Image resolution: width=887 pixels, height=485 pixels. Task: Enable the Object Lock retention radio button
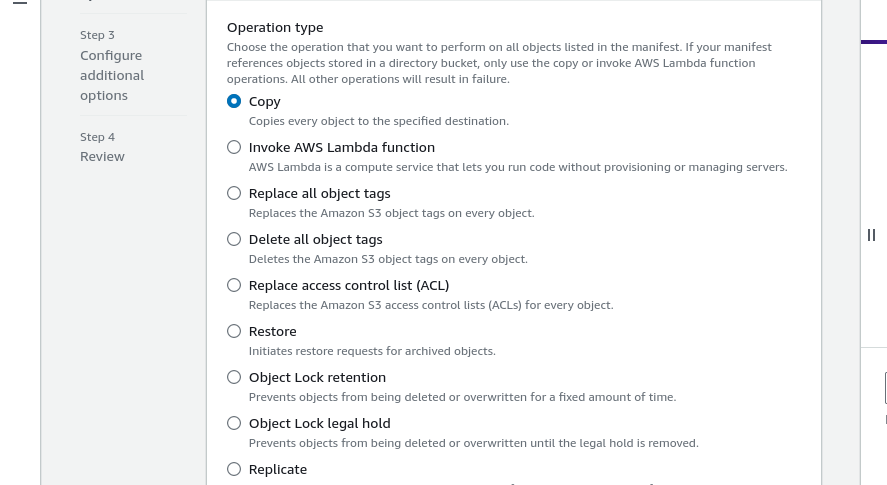coord(234,377)
